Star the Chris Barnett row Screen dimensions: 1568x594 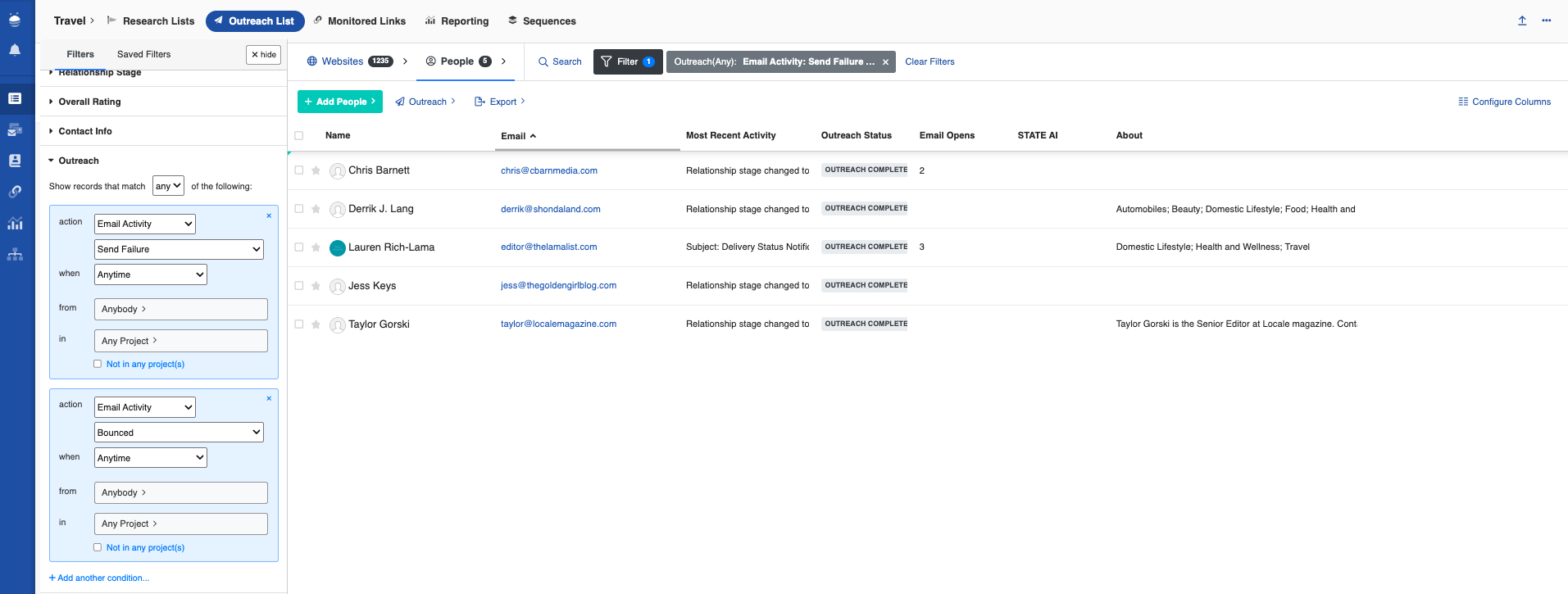pos(316,170)
